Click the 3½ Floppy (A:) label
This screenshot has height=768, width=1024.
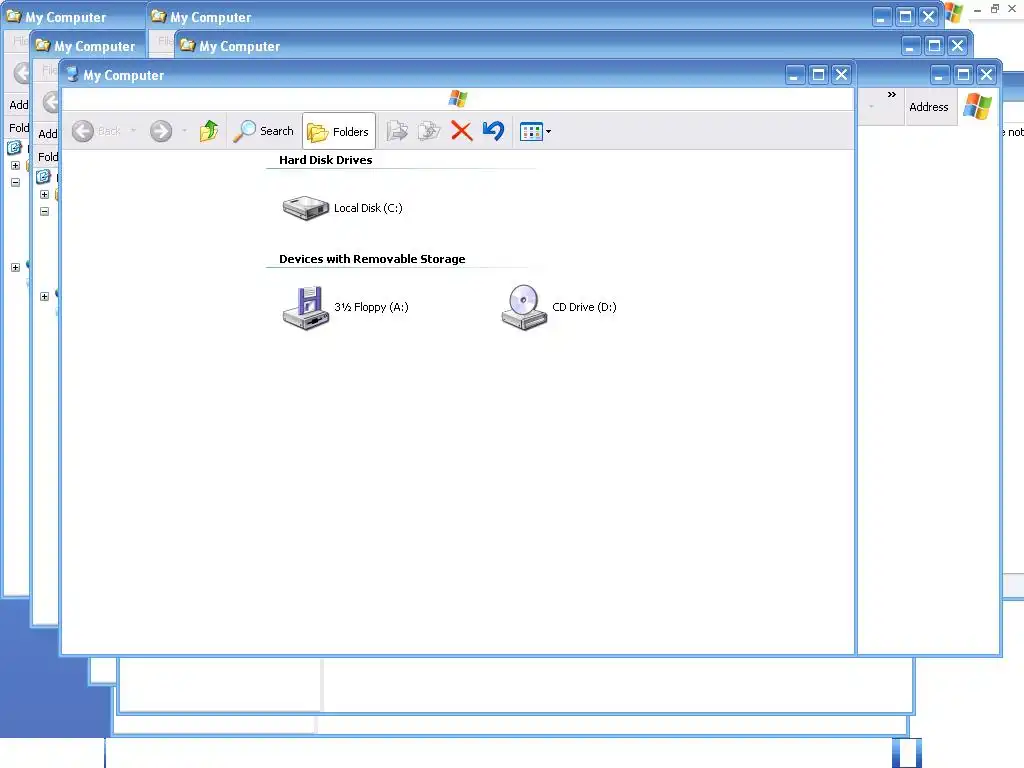tap(371, 308)
